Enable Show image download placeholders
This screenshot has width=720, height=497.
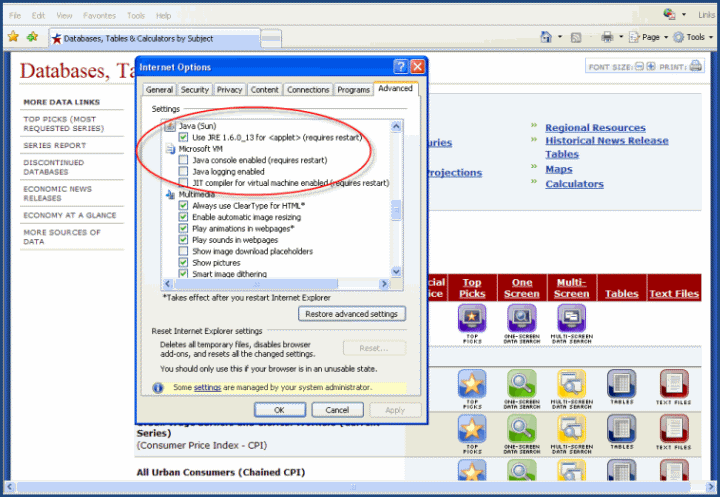(x=183, y=251)
